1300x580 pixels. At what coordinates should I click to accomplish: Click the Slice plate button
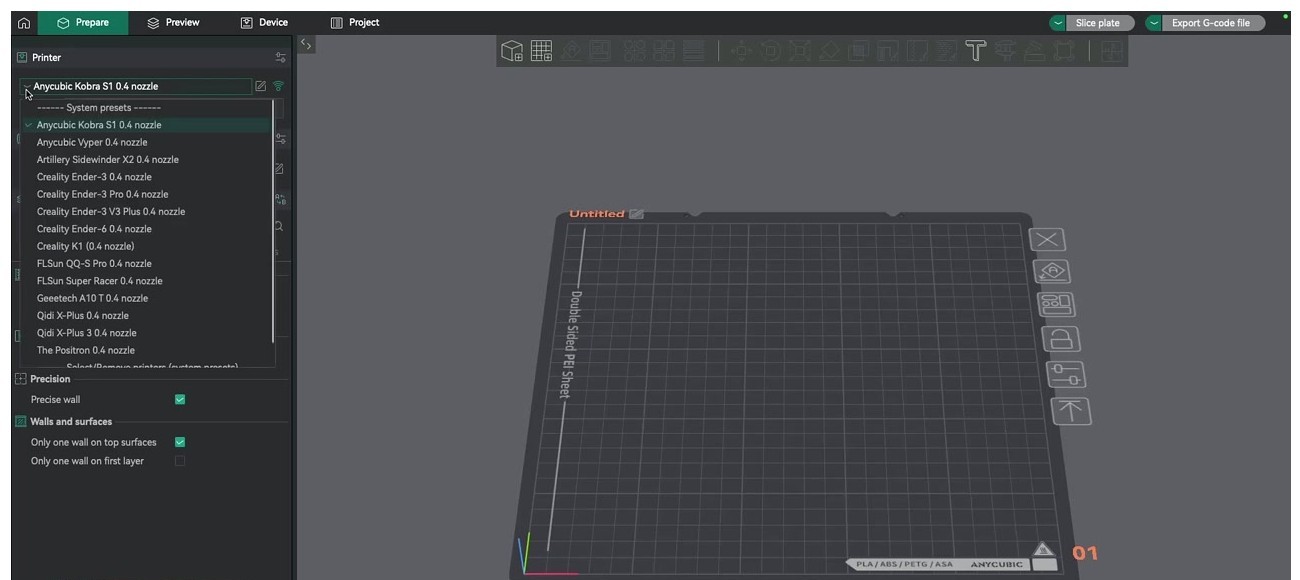point(1100,23)
